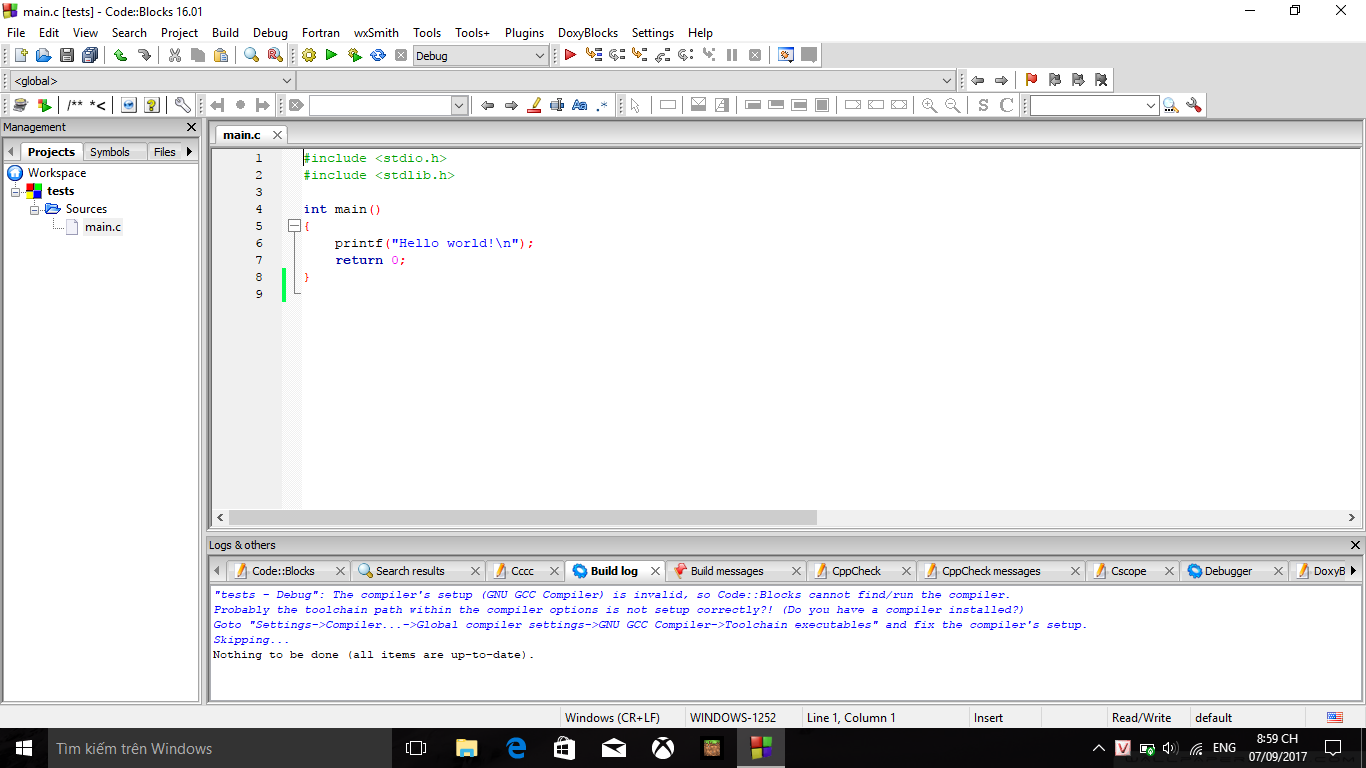Toggle source view with the S icon
The width and height of the screenshot is (1366, 768).
click(983, 105)
